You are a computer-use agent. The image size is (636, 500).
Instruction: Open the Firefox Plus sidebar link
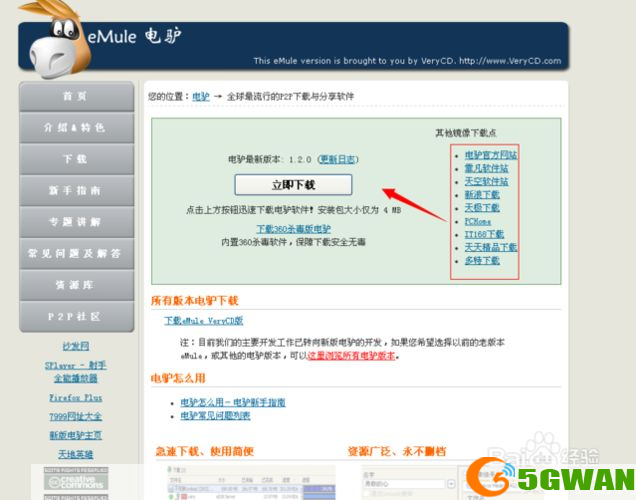(x=76, y=397)
